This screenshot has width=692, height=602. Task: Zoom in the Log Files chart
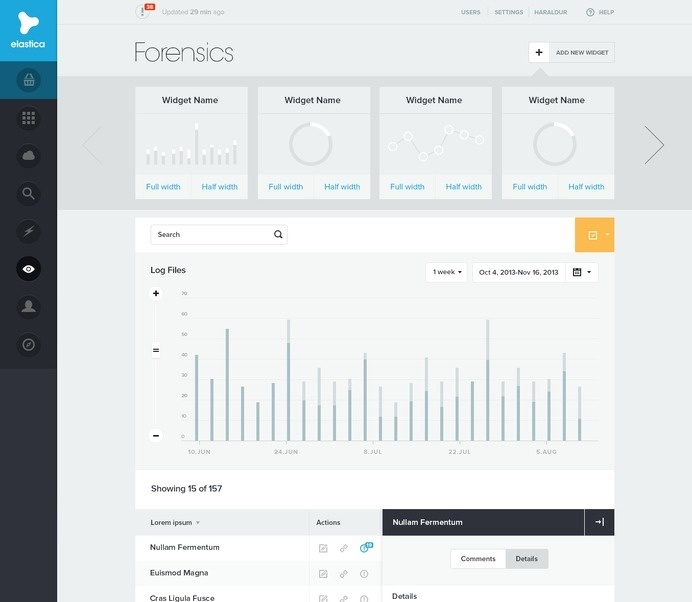(x=156, y=293)
